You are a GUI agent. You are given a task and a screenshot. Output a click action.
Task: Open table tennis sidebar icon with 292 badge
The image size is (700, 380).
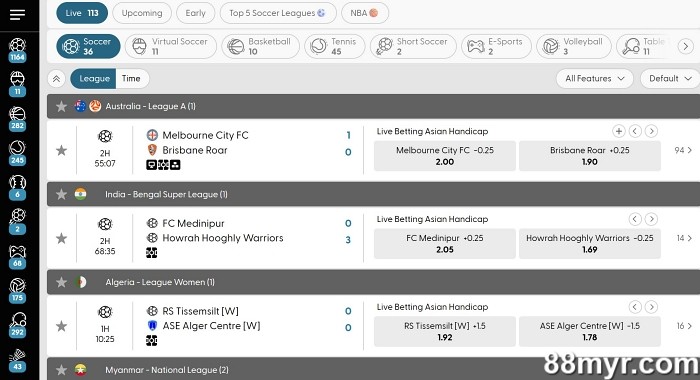tap(17, 325)
